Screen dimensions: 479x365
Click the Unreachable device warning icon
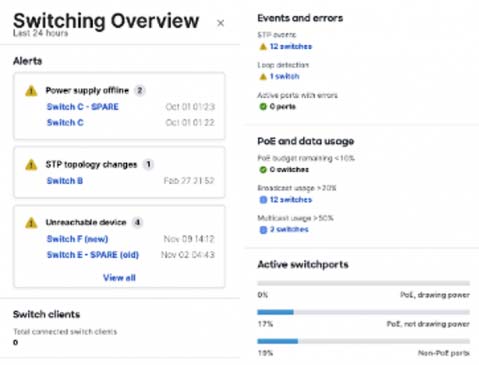pos(31,223)
